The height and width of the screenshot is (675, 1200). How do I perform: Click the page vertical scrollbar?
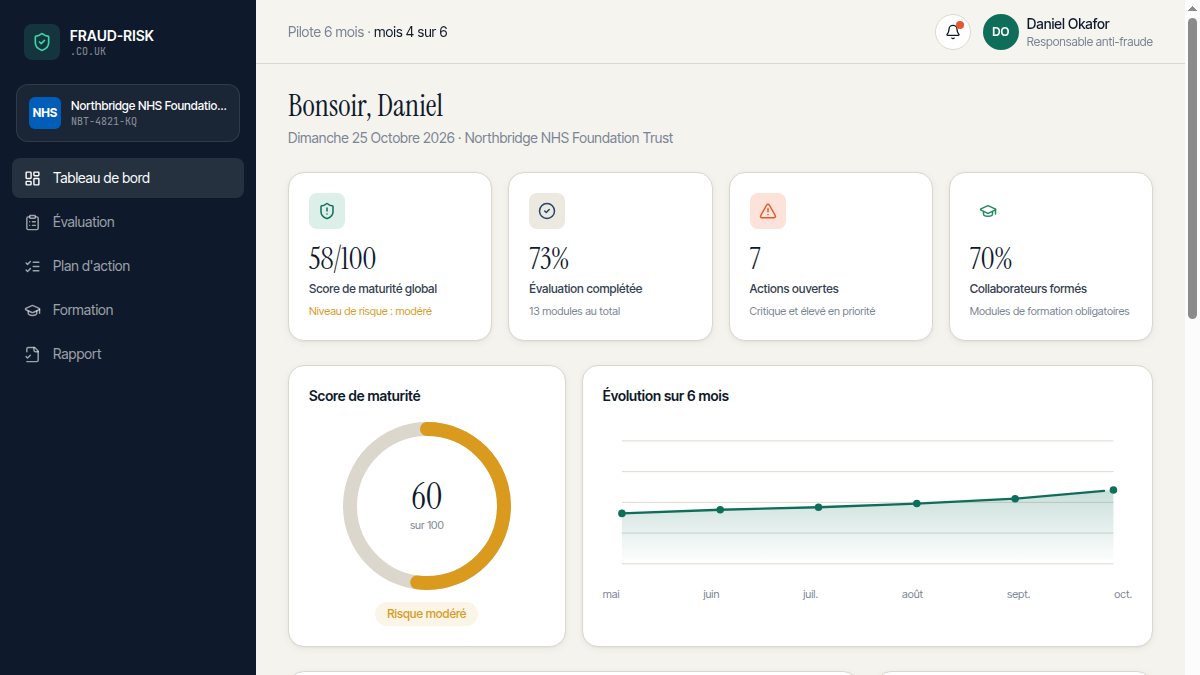click(1192, 168)
